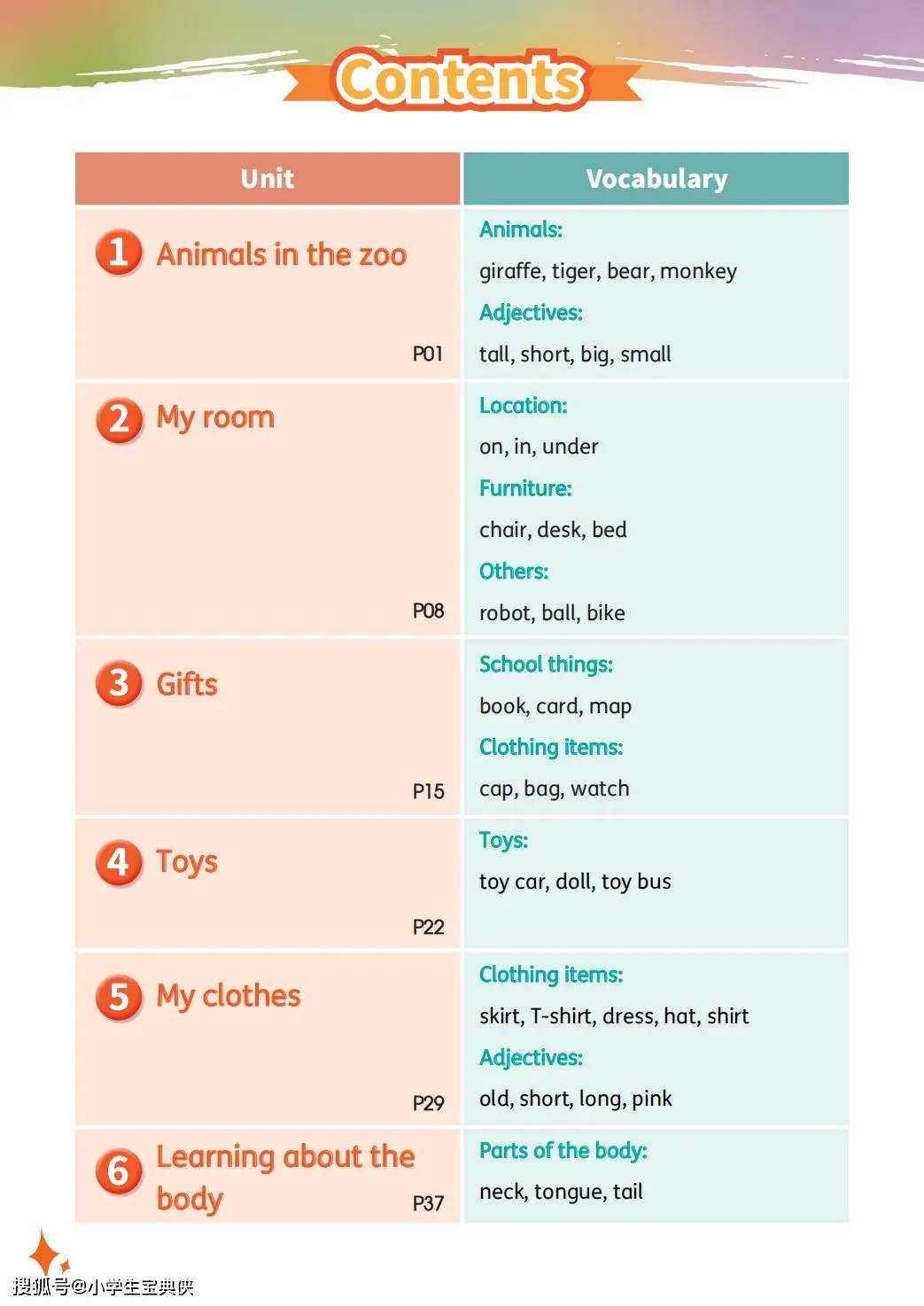Click the "Parts of the body:" heading

563,1151
